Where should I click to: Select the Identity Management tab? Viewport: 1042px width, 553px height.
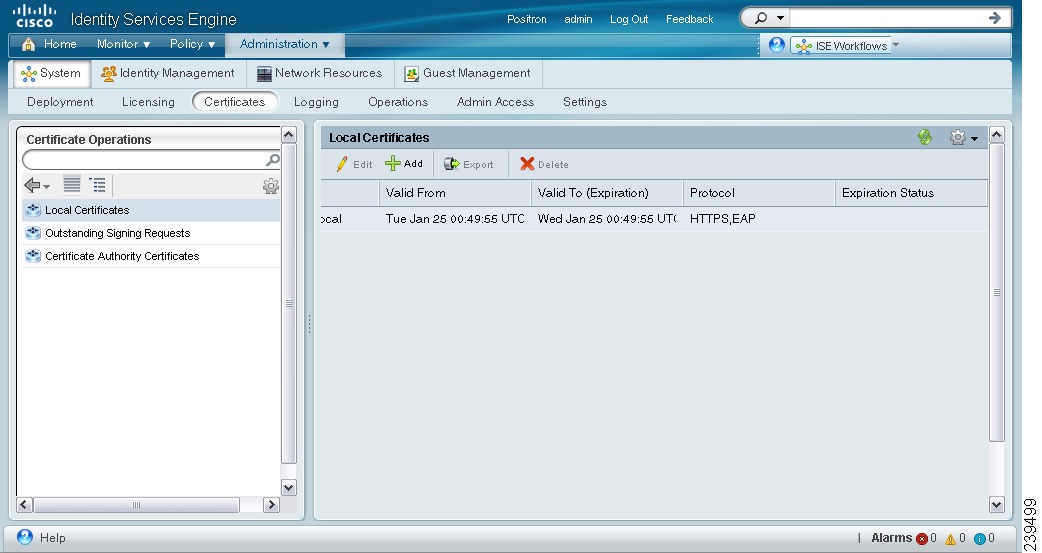pos(167,73)
